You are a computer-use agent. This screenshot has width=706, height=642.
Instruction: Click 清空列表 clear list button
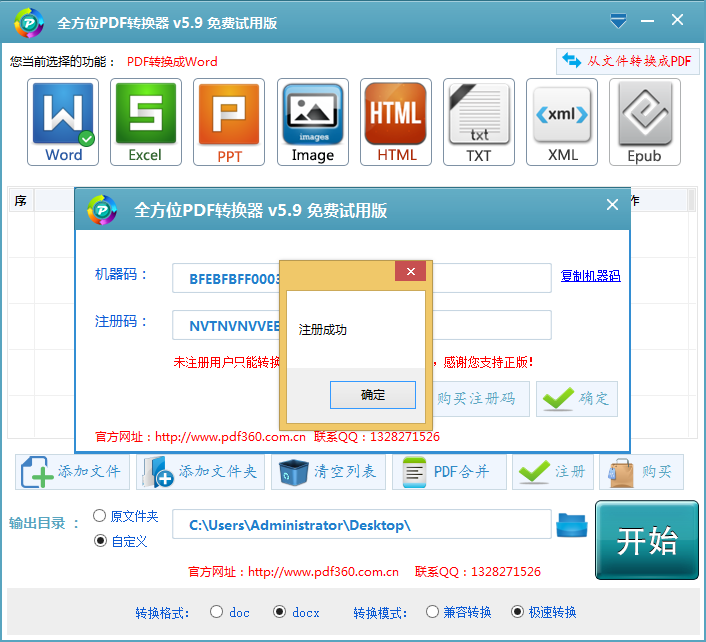coord(328,472)
